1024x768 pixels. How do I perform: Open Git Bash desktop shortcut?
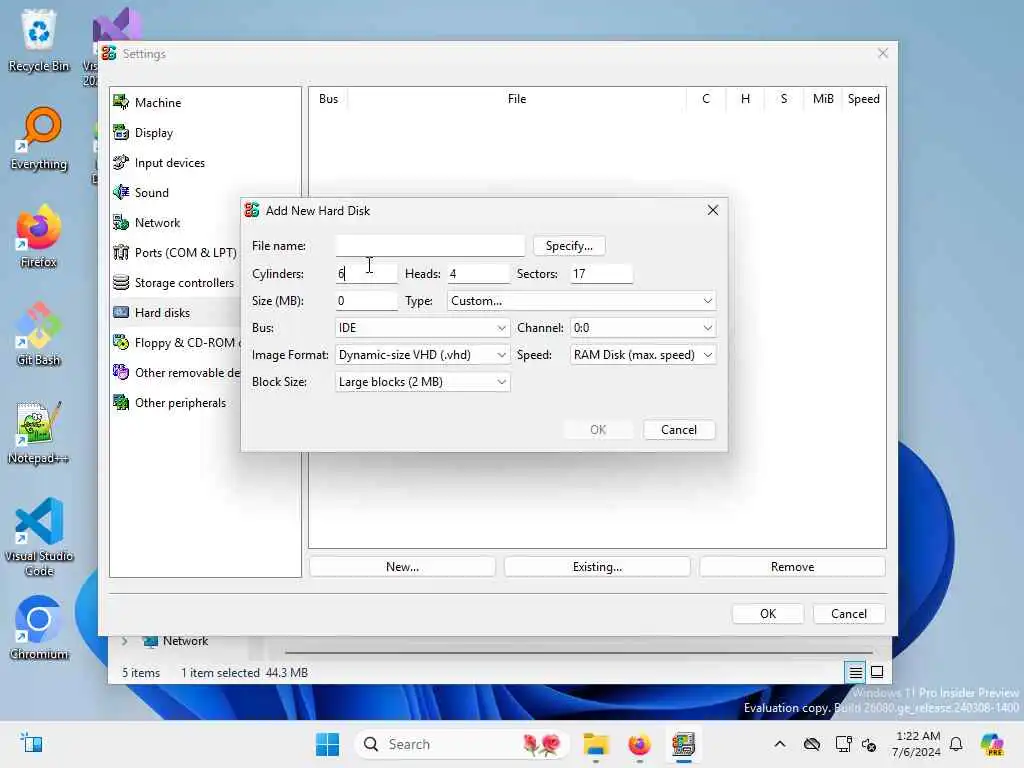pos(39,334)
